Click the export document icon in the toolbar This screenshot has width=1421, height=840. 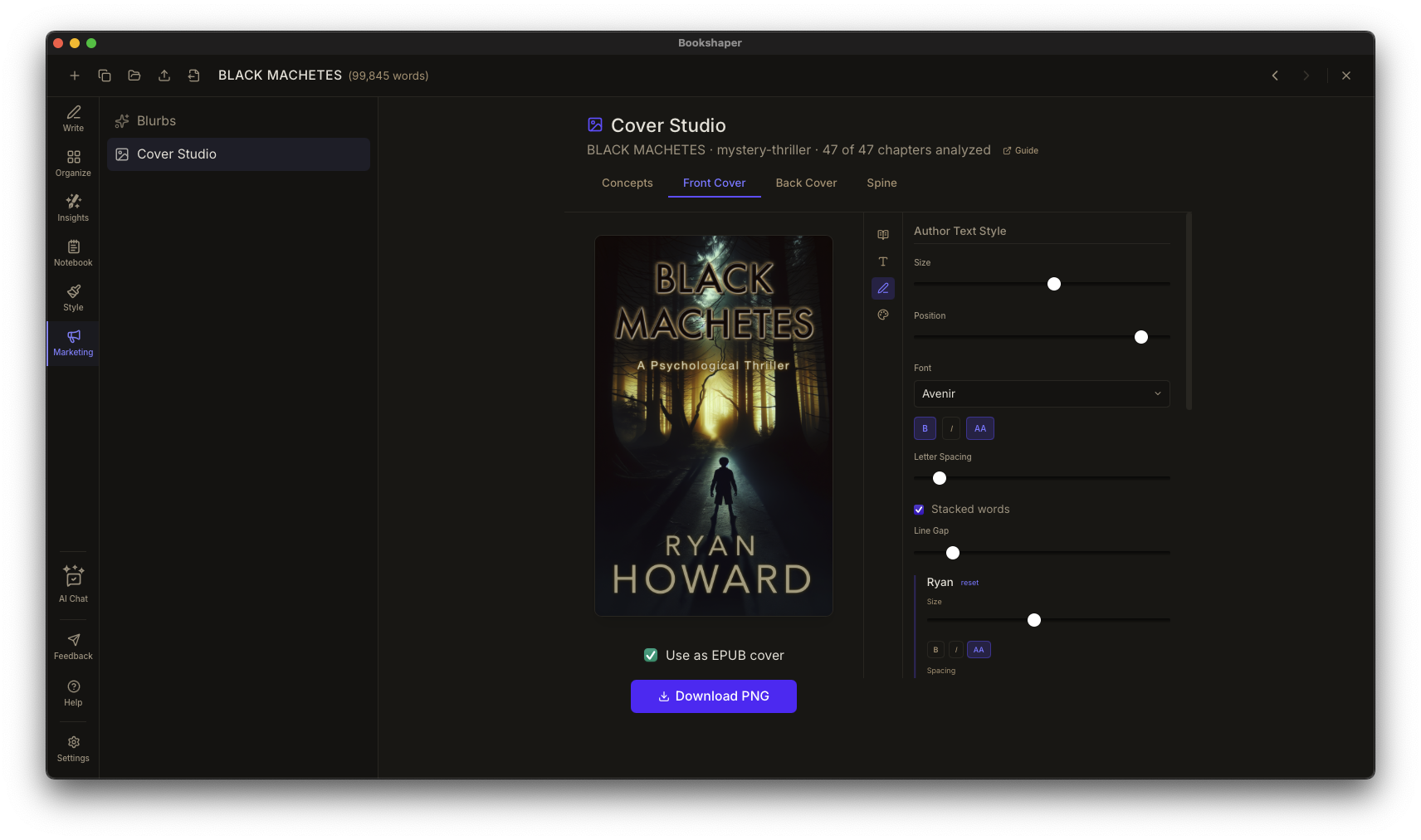tap(193, 75)
